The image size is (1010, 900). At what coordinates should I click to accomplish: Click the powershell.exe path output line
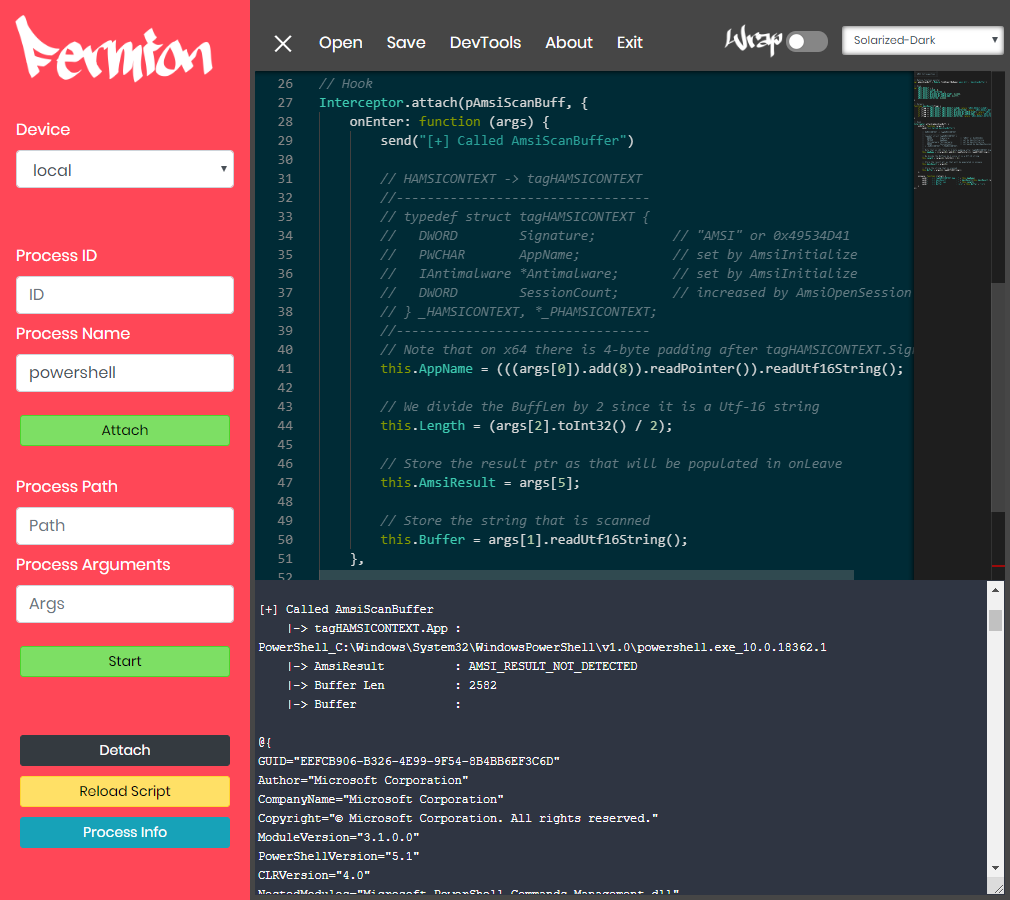coord(542,647)
